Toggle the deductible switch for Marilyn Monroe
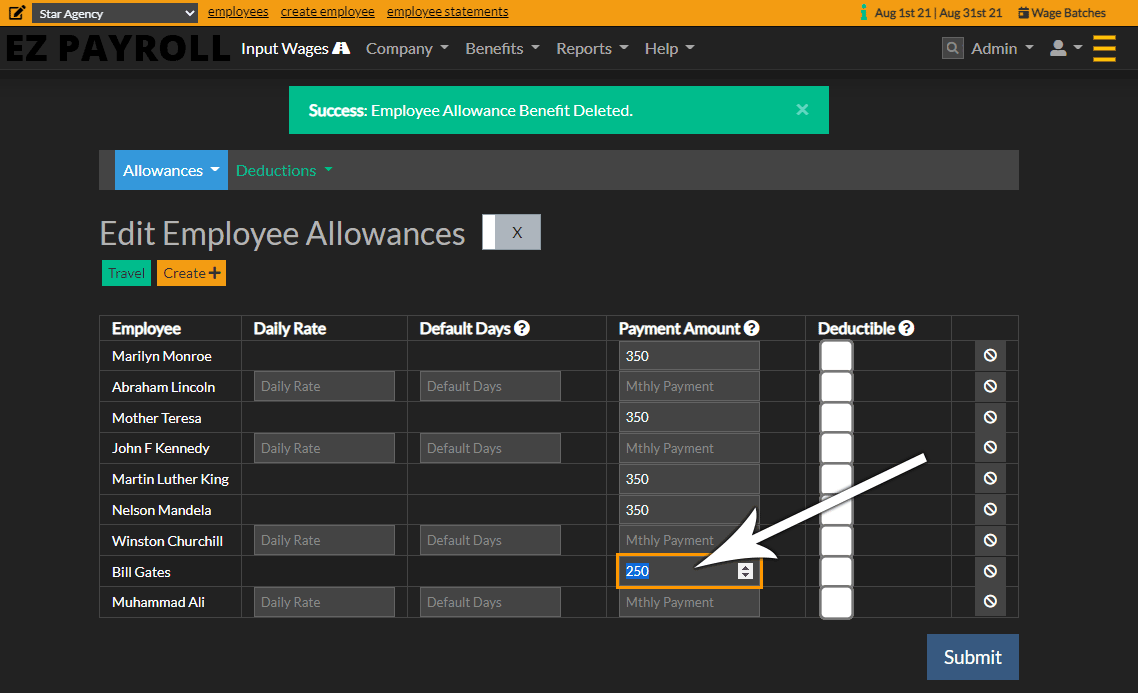 [x=836, y=355]
